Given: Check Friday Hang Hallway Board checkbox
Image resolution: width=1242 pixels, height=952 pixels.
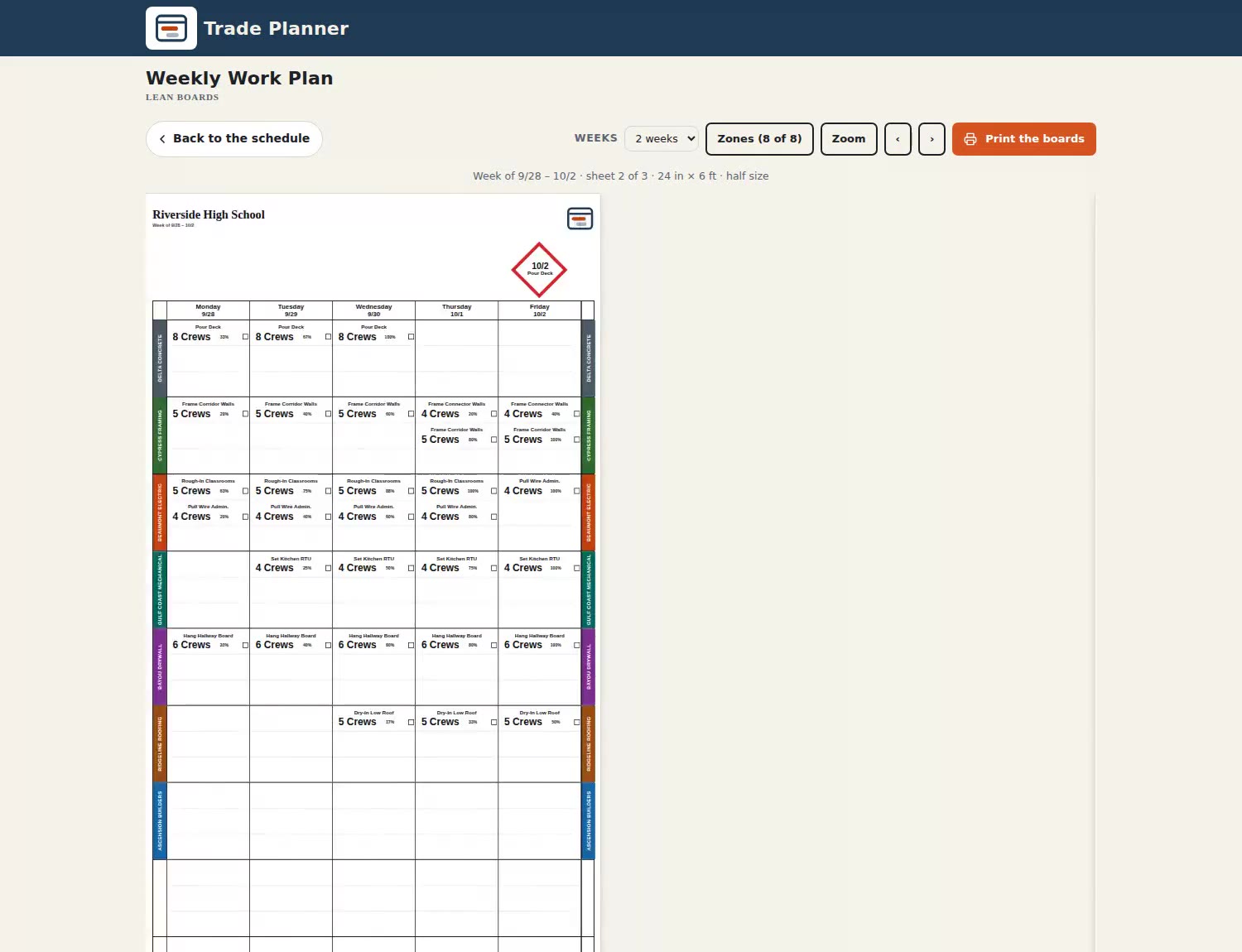Looking at the screenshot, I should [x=576, y=645].
